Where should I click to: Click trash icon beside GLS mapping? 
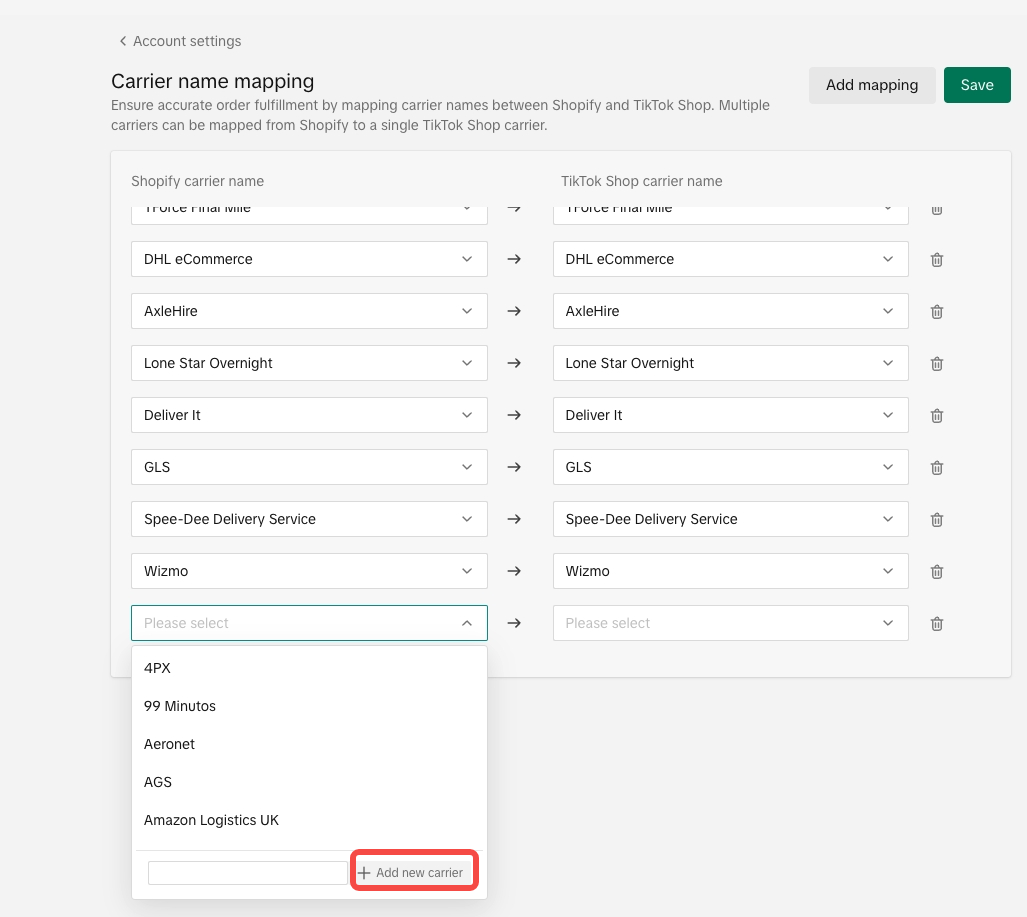936,468
